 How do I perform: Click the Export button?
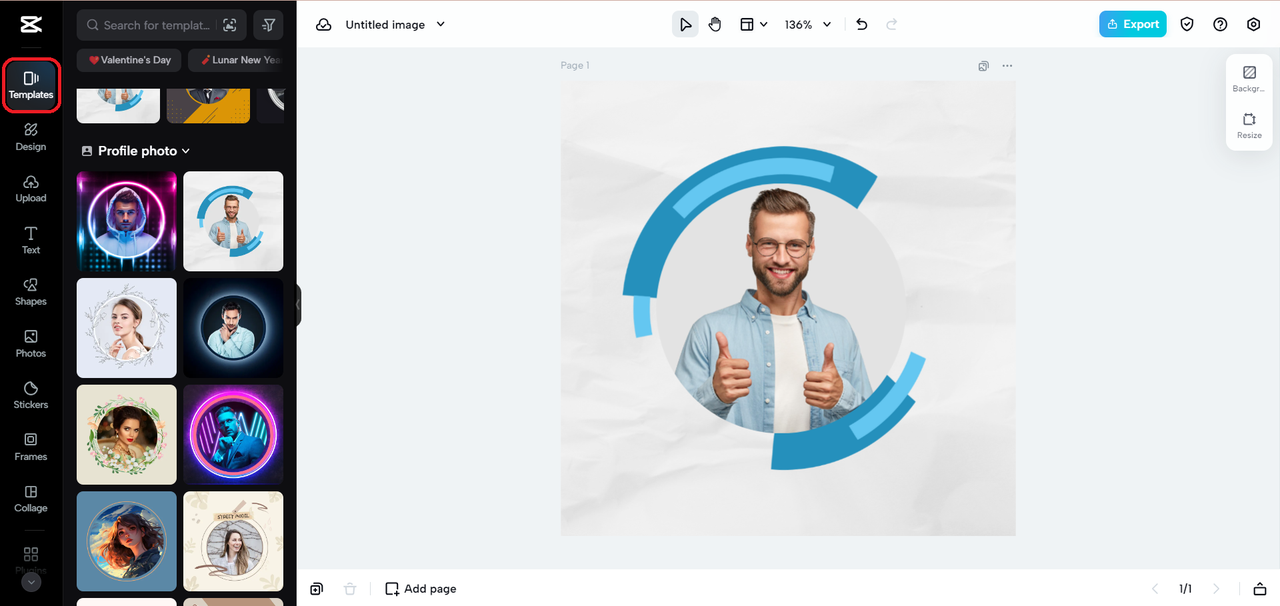(x=1133, y=24)
